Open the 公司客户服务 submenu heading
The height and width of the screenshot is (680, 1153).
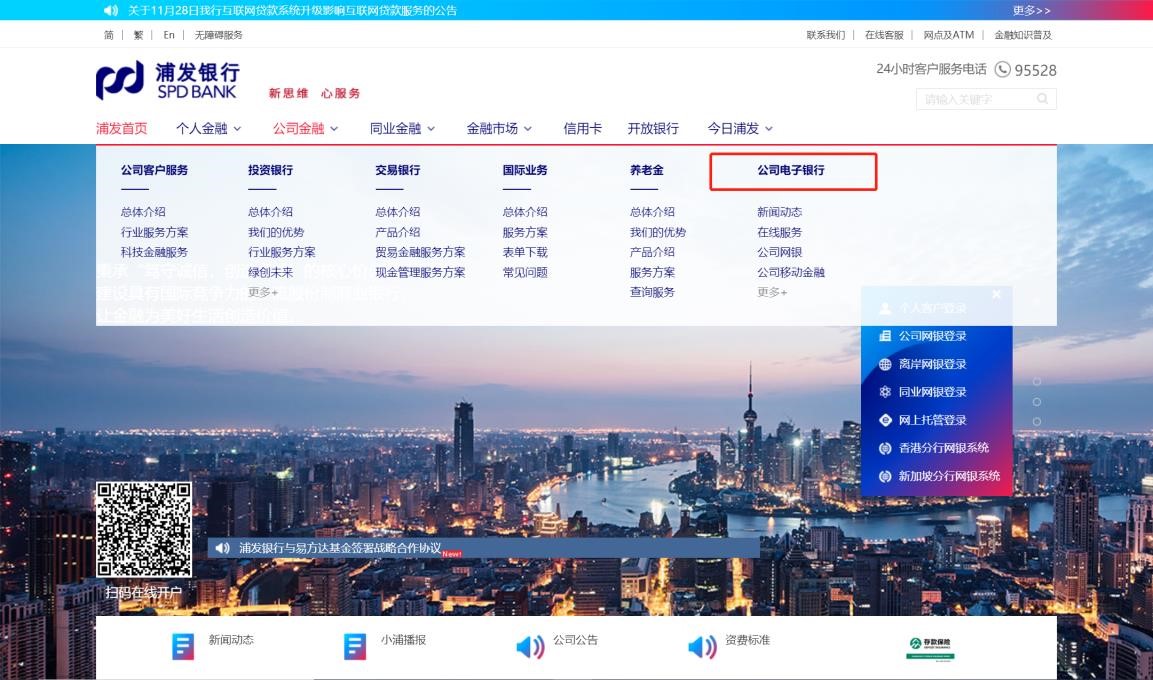[x=154, y=170]
